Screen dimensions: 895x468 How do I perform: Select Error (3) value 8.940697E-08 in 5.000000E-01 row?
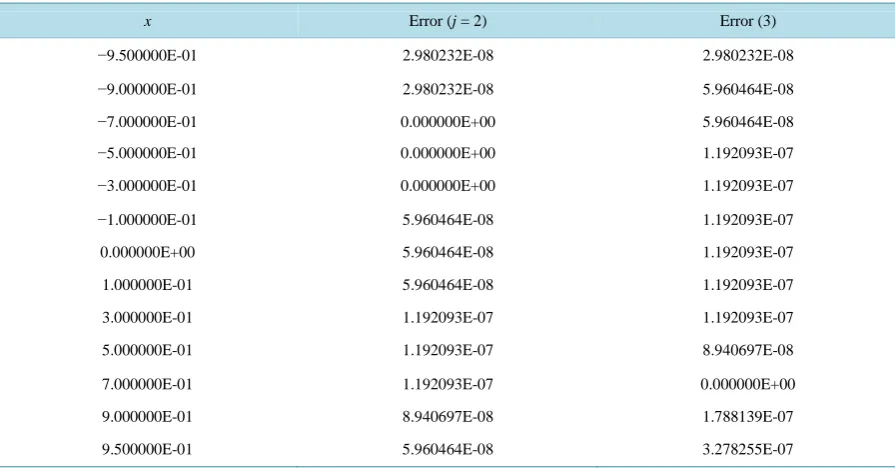tap(748, 350)
